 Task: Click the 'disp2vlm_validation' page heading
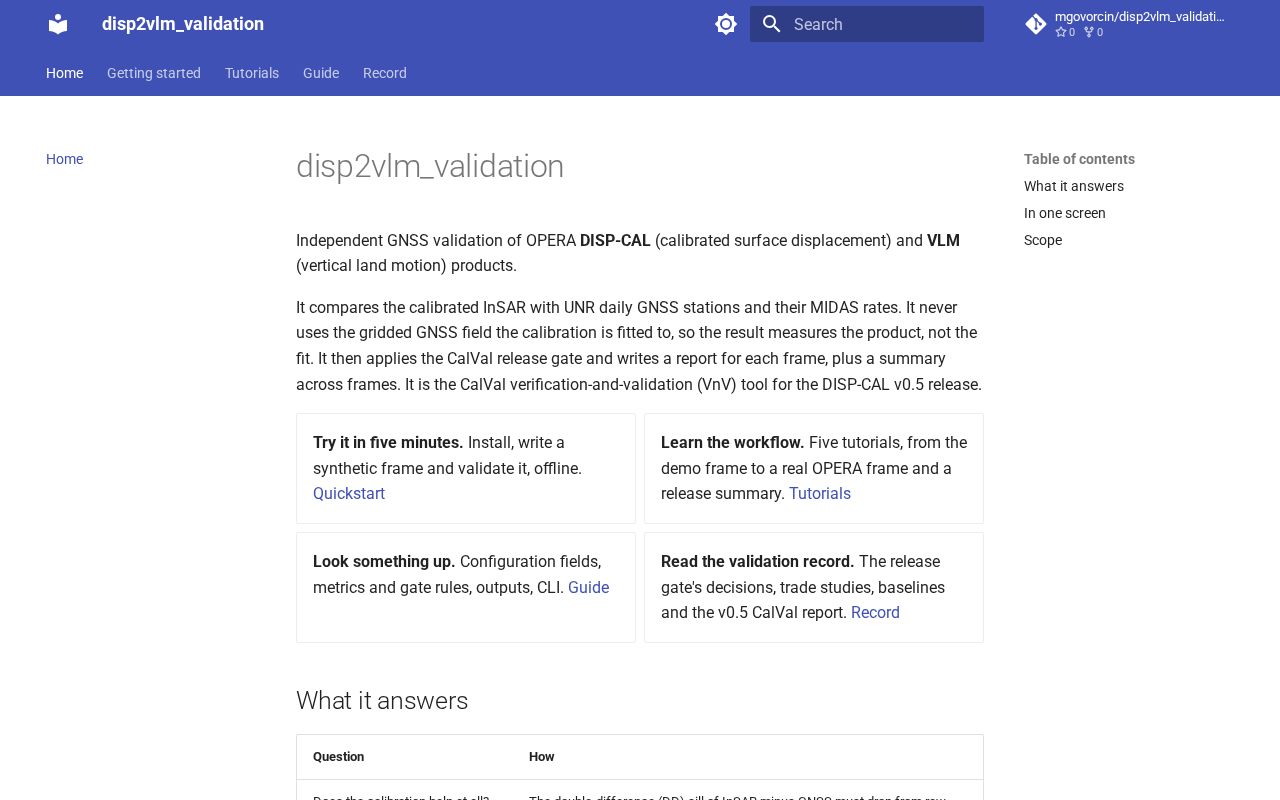click(430, 166)
